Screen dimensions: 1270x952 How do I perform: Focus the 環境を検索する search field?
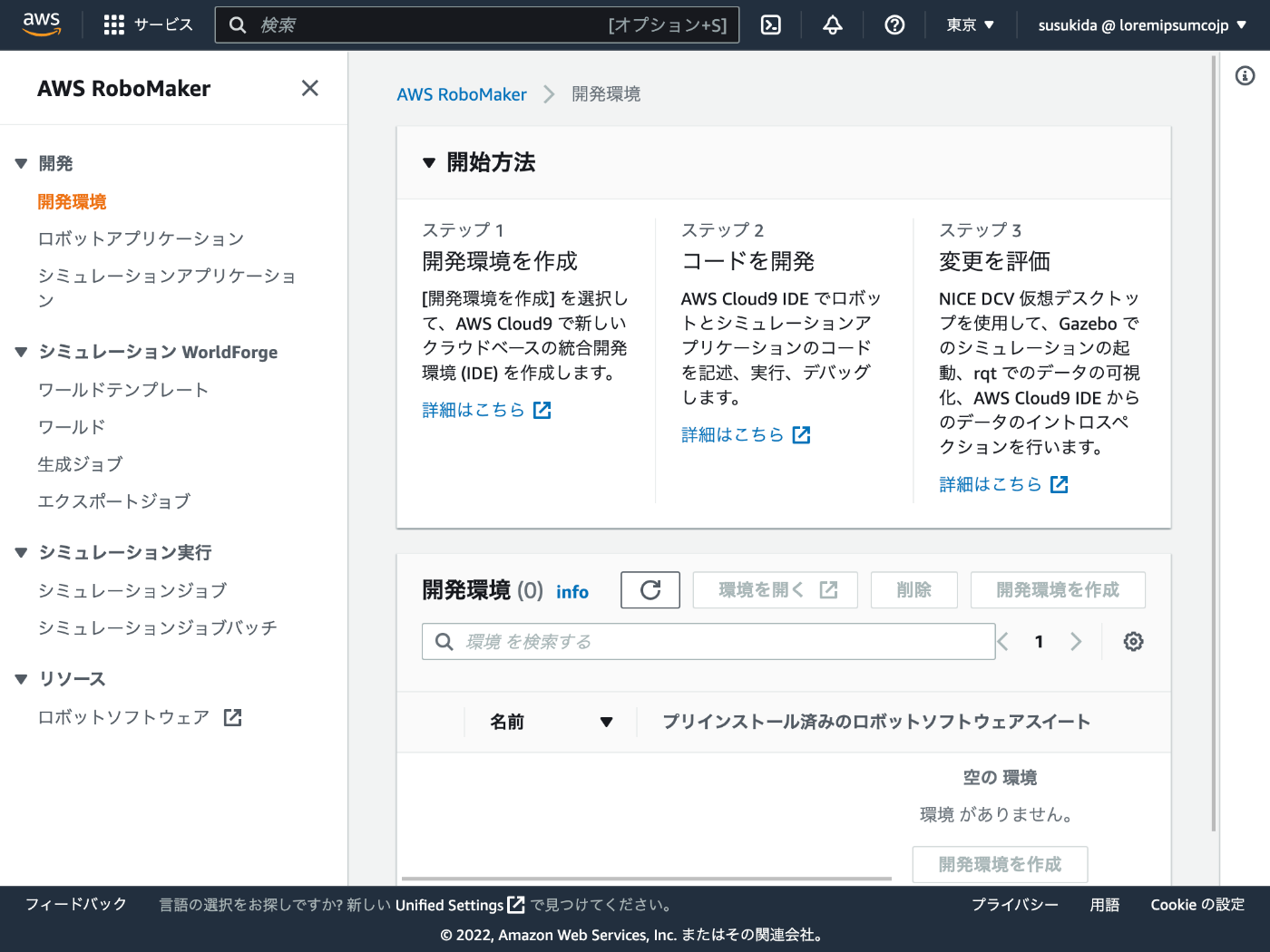(708, 642)
